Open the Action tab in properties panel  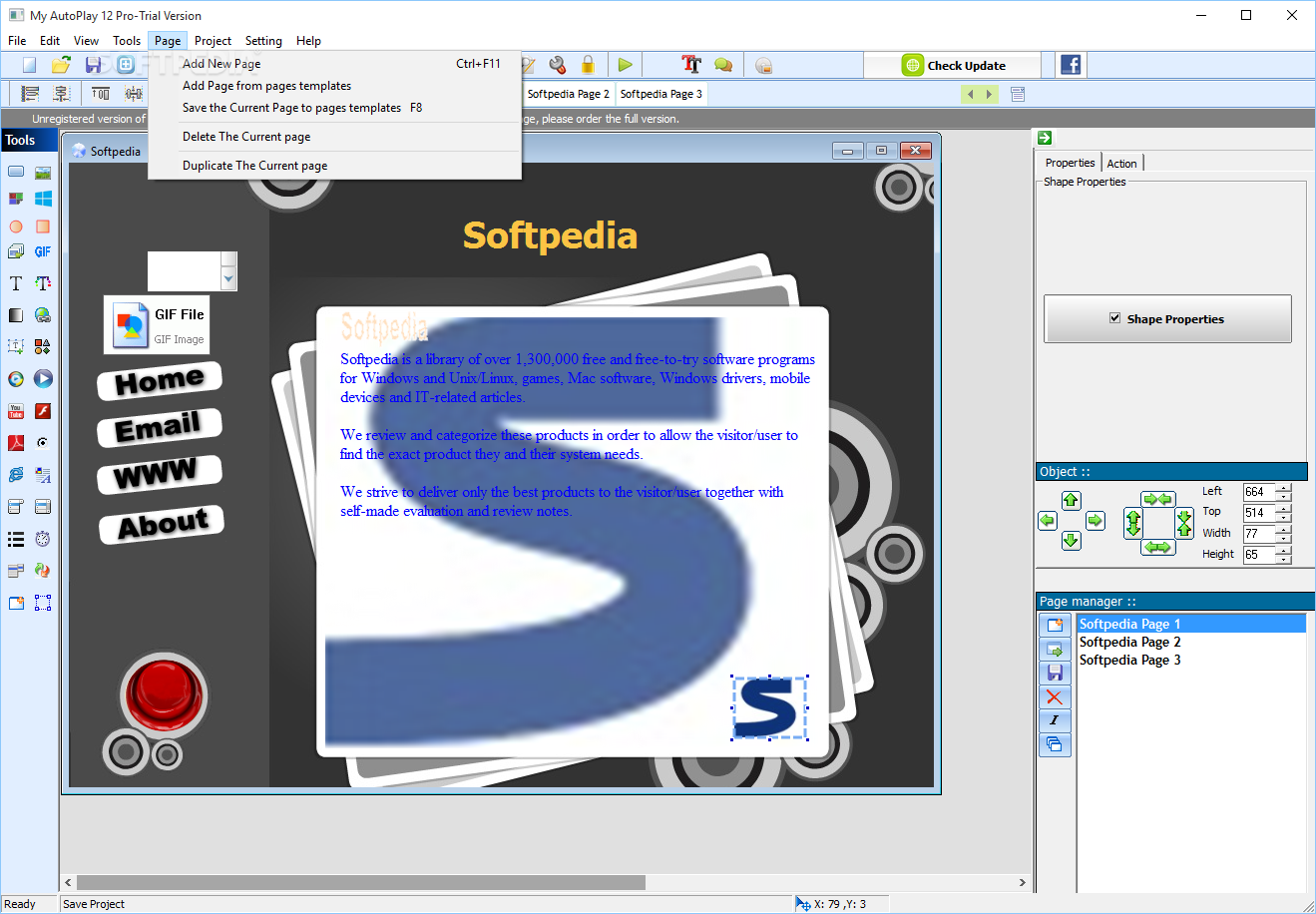[1121, 164]
